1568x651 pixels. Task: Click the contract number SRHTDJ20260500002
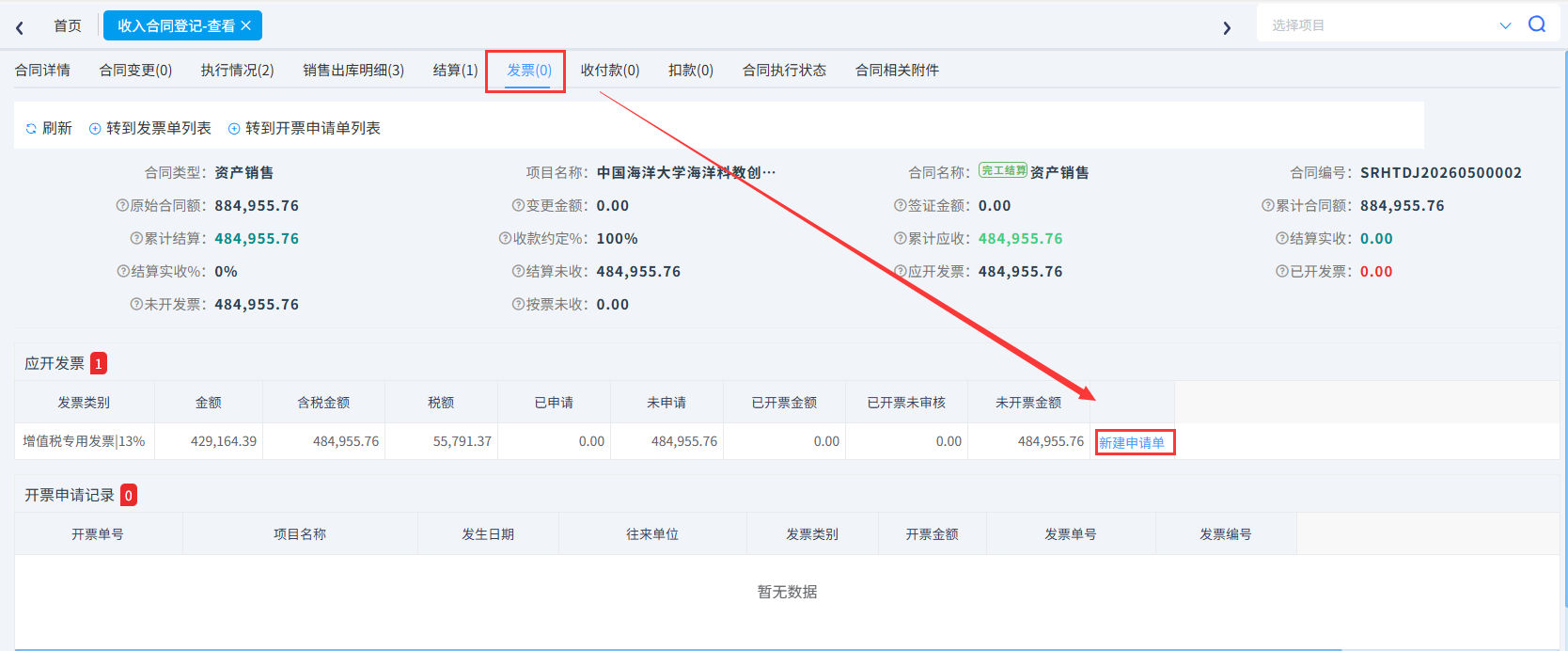click(x=1441, y=172)
